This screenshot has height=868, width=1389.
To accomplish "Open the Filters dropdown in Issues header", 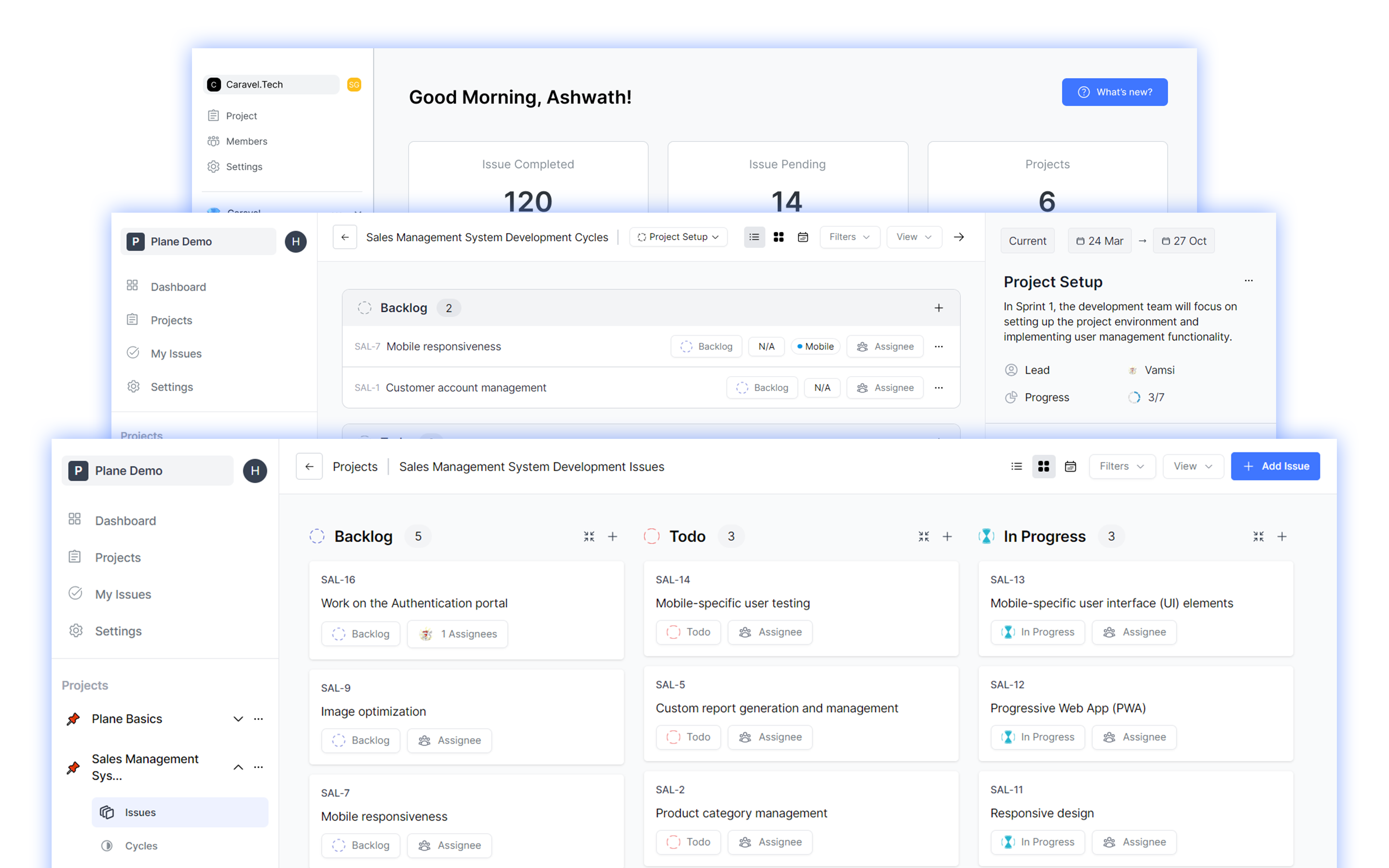I will click(1121, 466).
